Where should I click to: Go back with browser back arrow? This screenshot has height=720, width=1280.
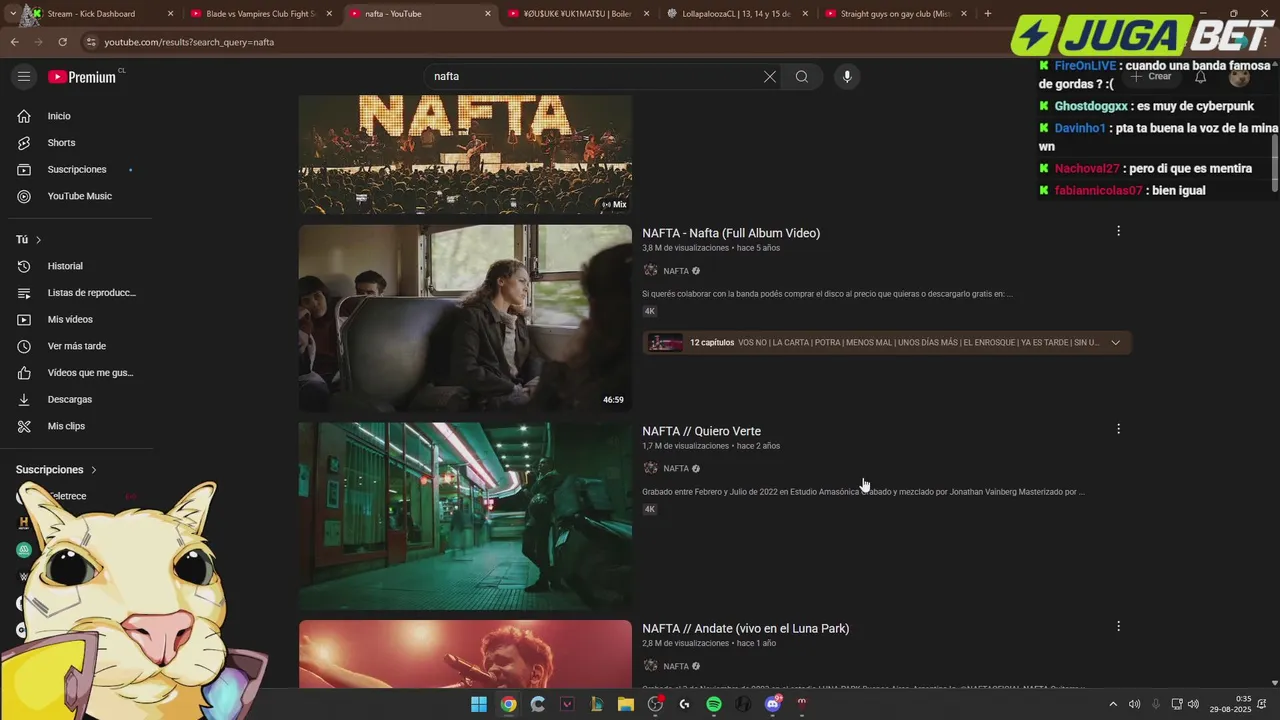click(x=14, y=42)
